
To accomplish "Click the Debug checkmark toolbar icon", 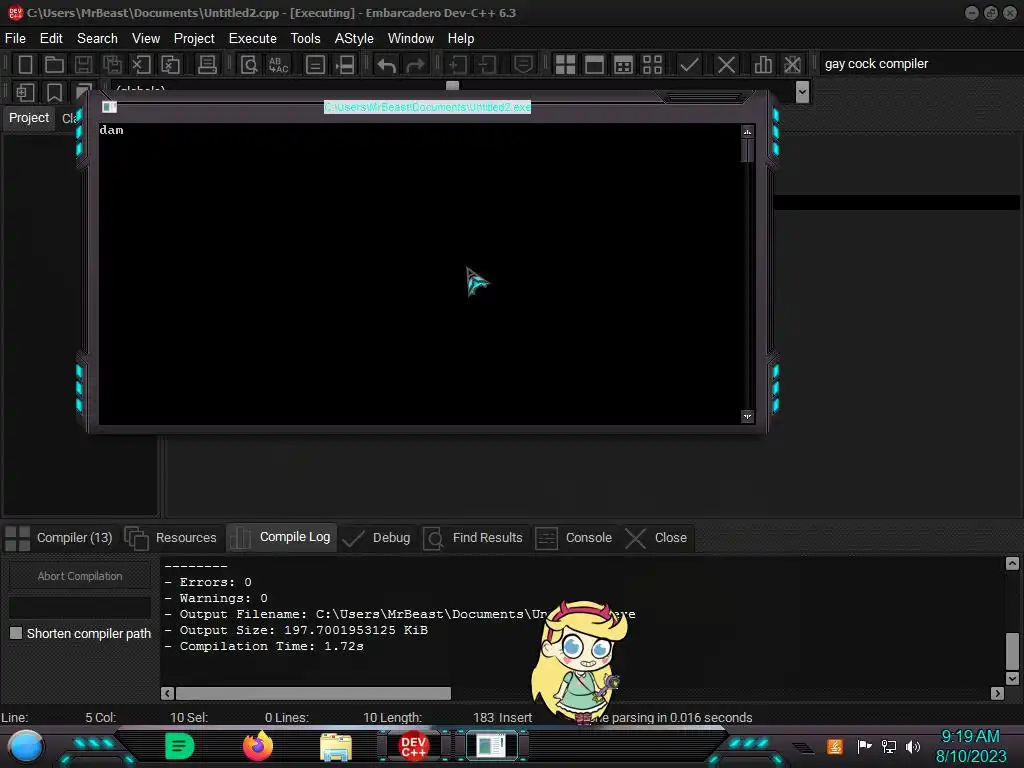I will point(689,65).
